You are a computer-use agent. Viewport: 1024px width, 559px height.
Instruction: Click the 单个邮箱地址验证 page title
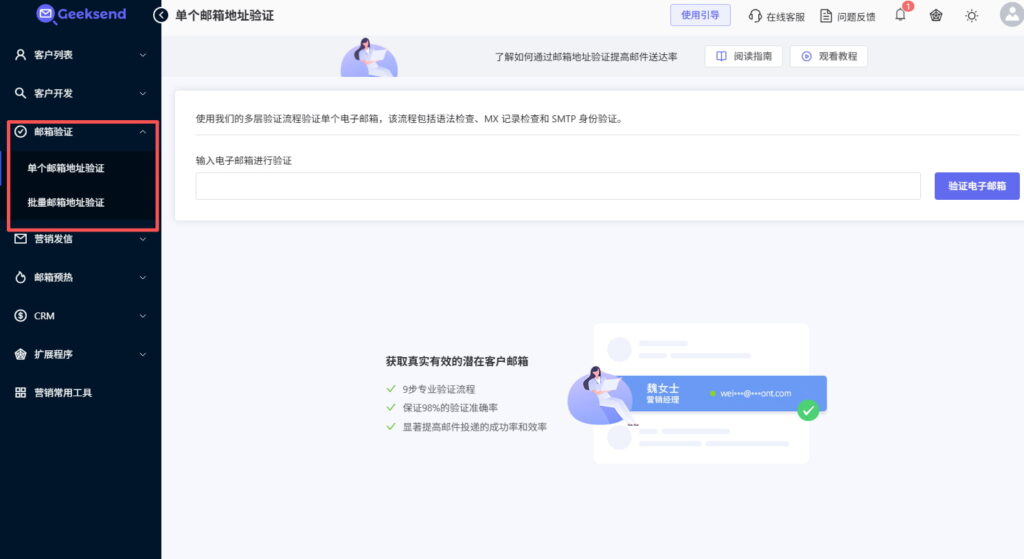point(225,16)
